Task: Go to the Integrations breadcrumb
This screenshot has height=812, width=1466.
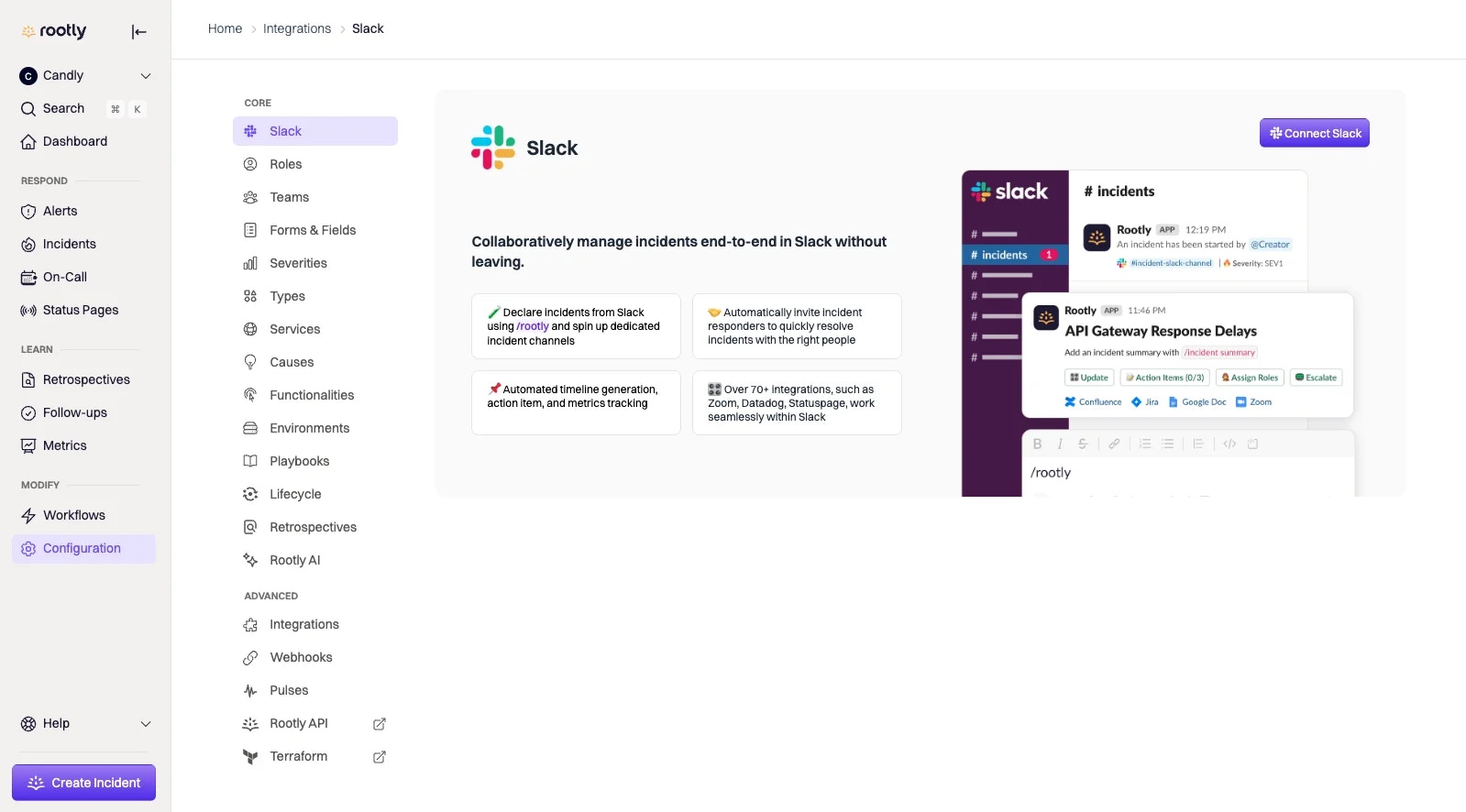Action: [x=297, y=29]
